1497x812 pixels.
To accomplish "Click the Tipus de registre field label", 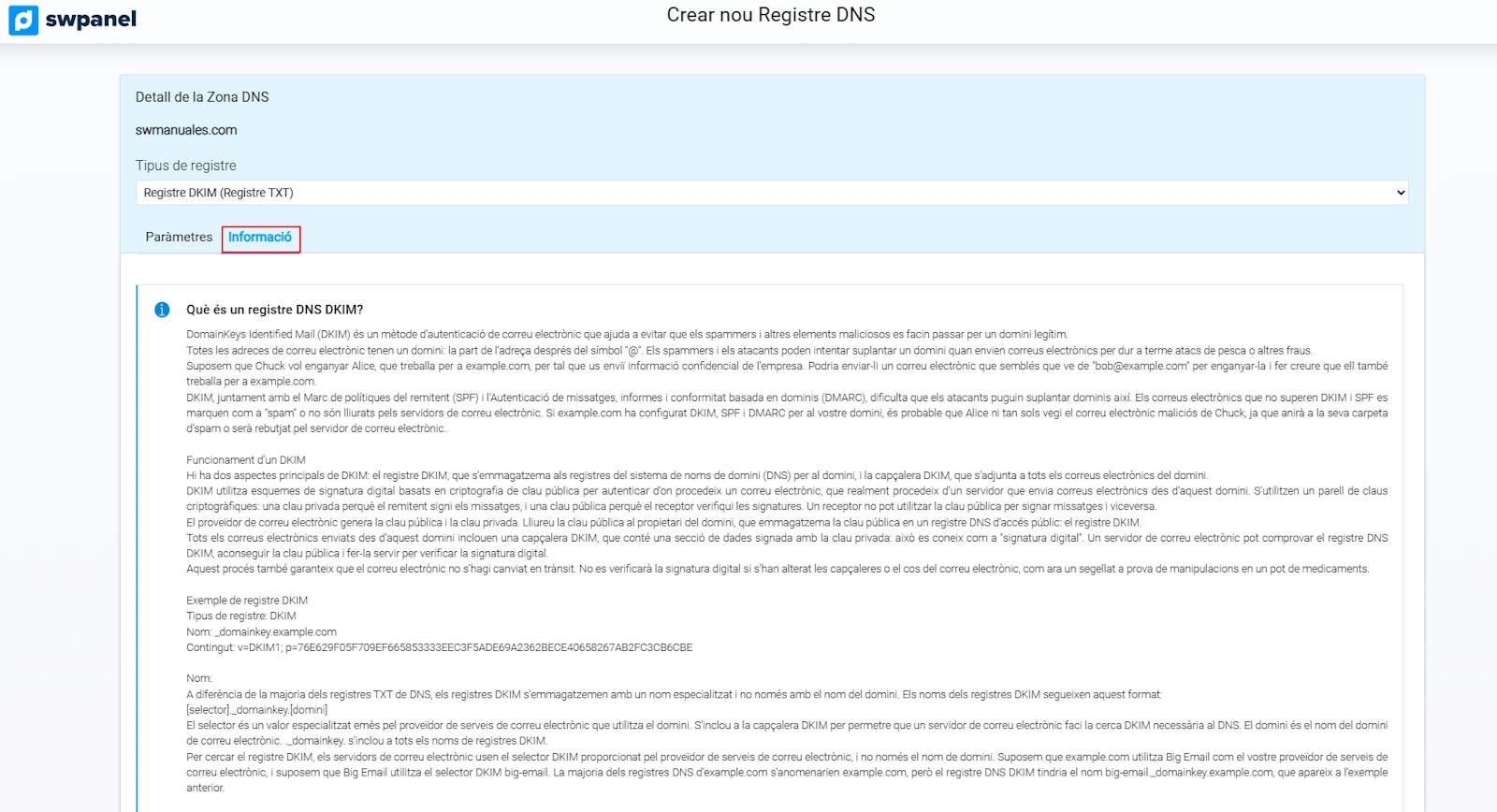I will 185,166.
